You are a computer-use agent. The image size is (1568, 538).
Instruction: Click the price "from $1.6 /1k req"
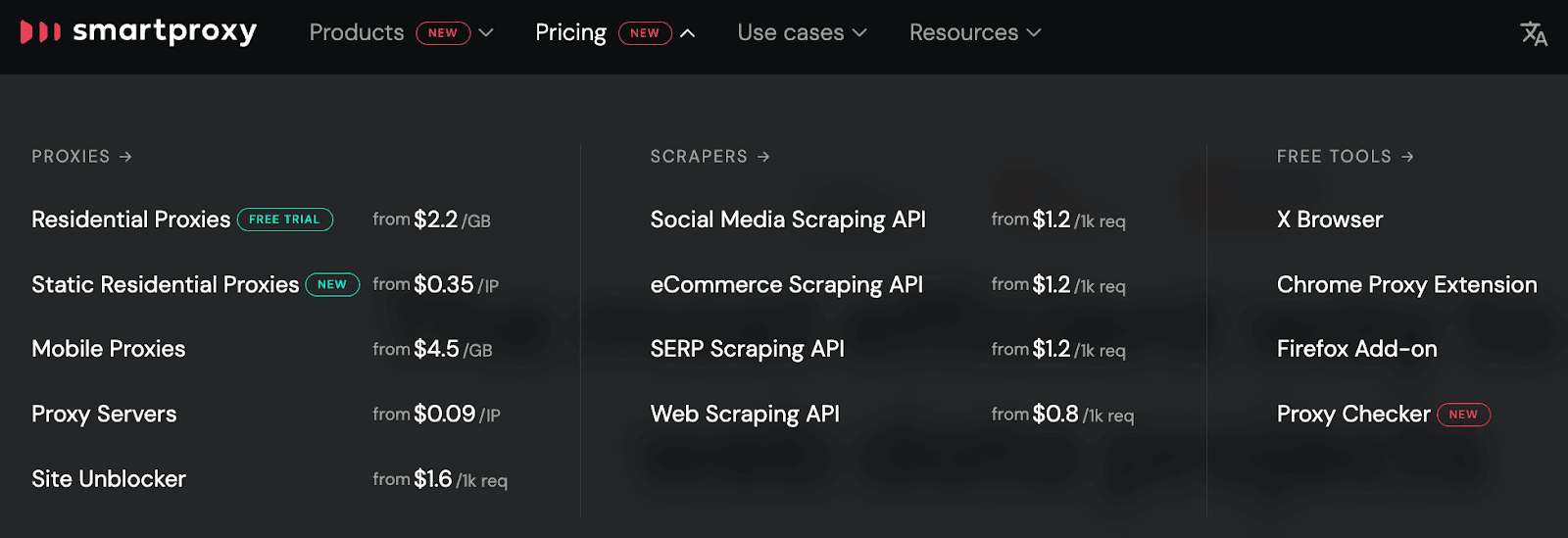440,479
